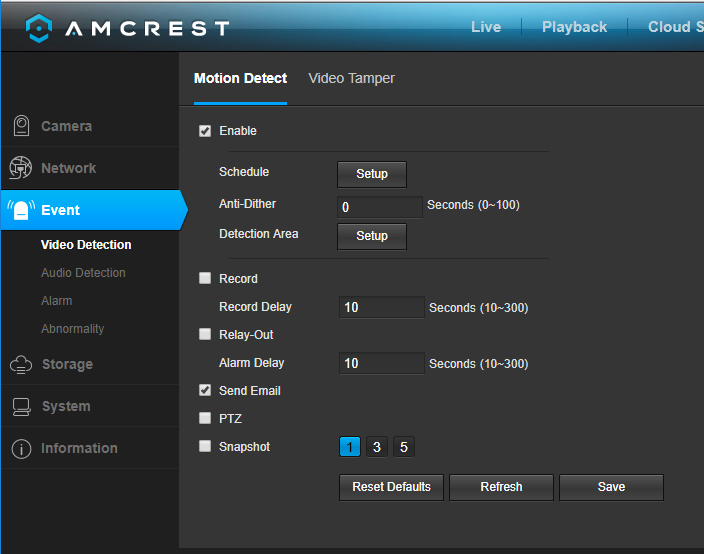Select Video Detection submenu item

point(86,245)
